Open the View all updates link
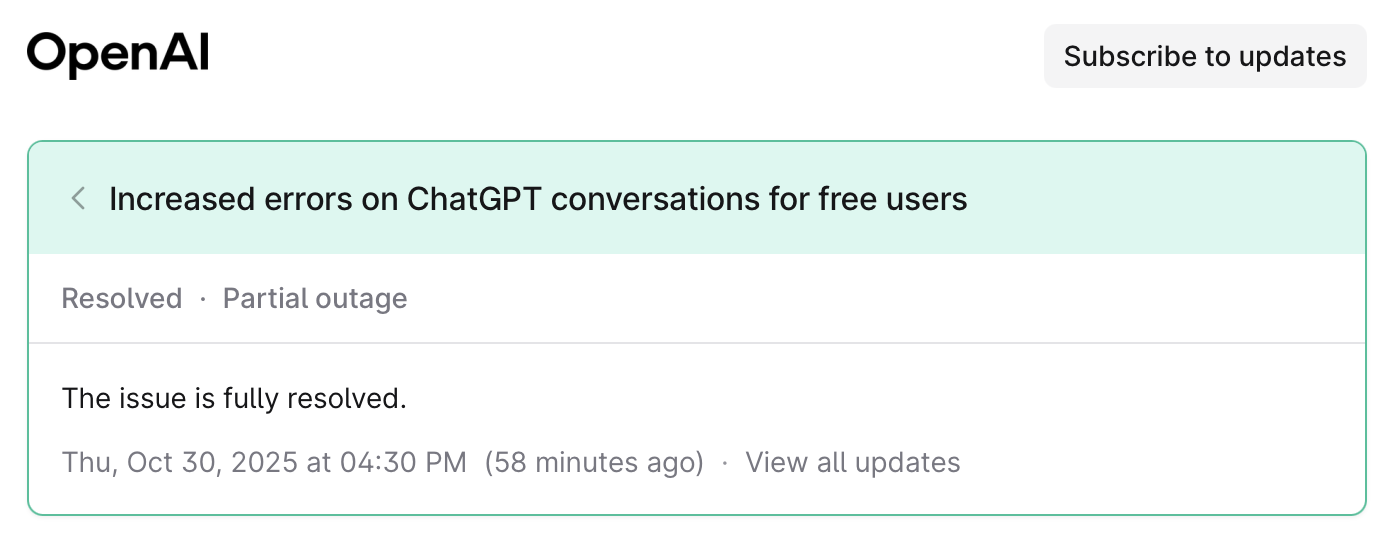The height and width of the screenshot is (548, 1398). tap(853, 462)
